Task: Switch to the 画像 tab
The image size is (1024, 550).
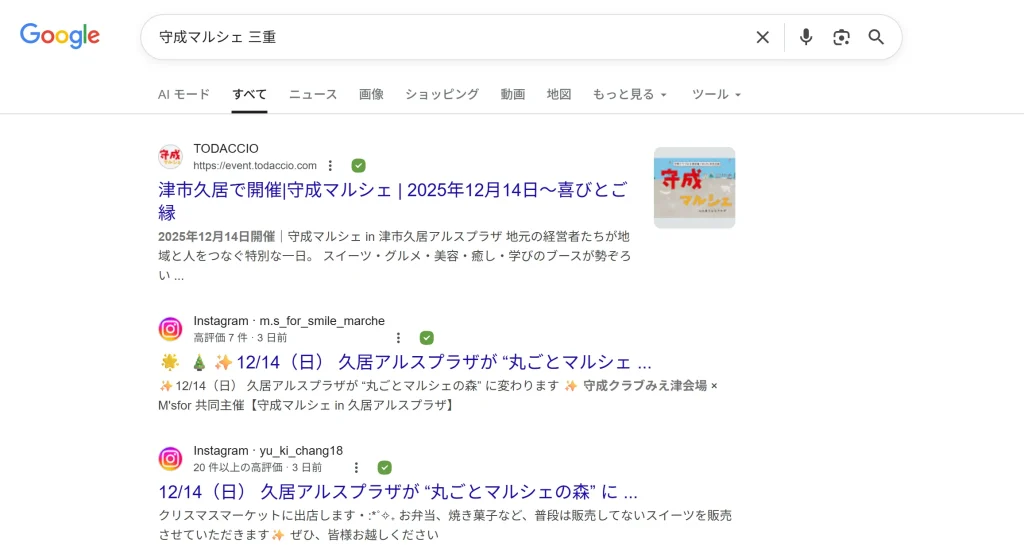Action: click(371, 94)
